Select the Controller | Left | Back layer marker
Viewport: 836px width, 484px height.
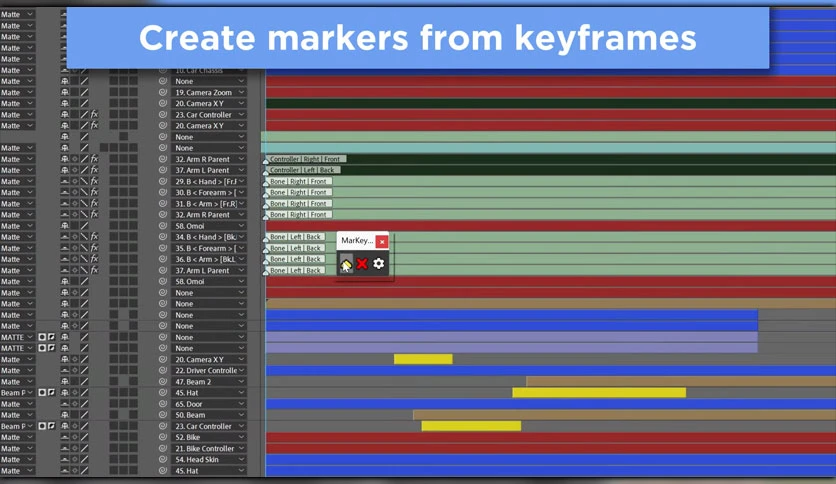point(303,170)
